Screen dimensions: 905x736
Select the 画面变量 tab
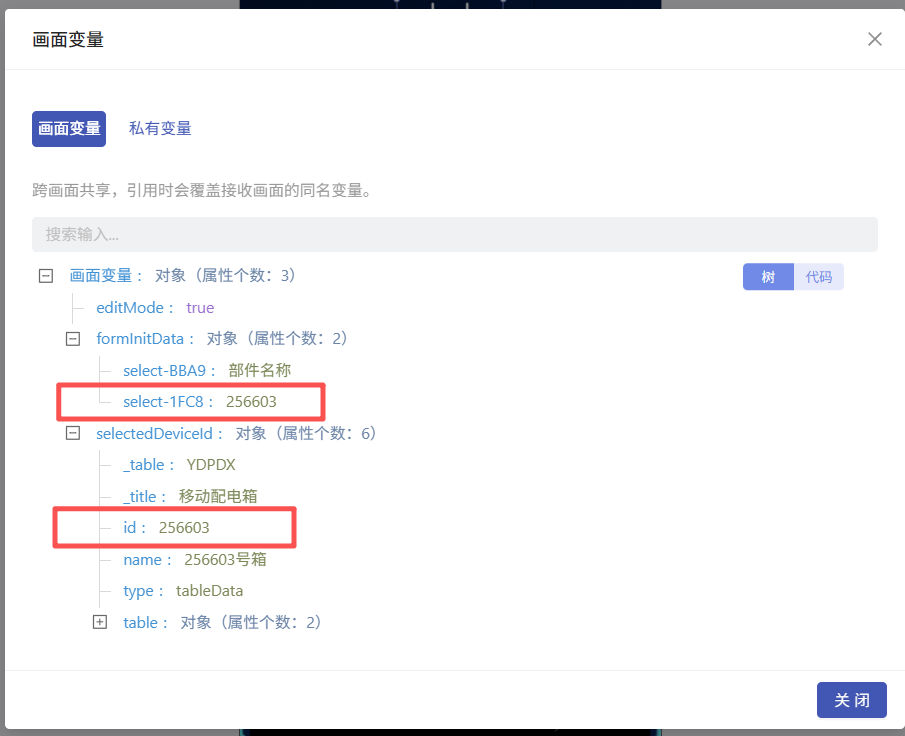69,128
